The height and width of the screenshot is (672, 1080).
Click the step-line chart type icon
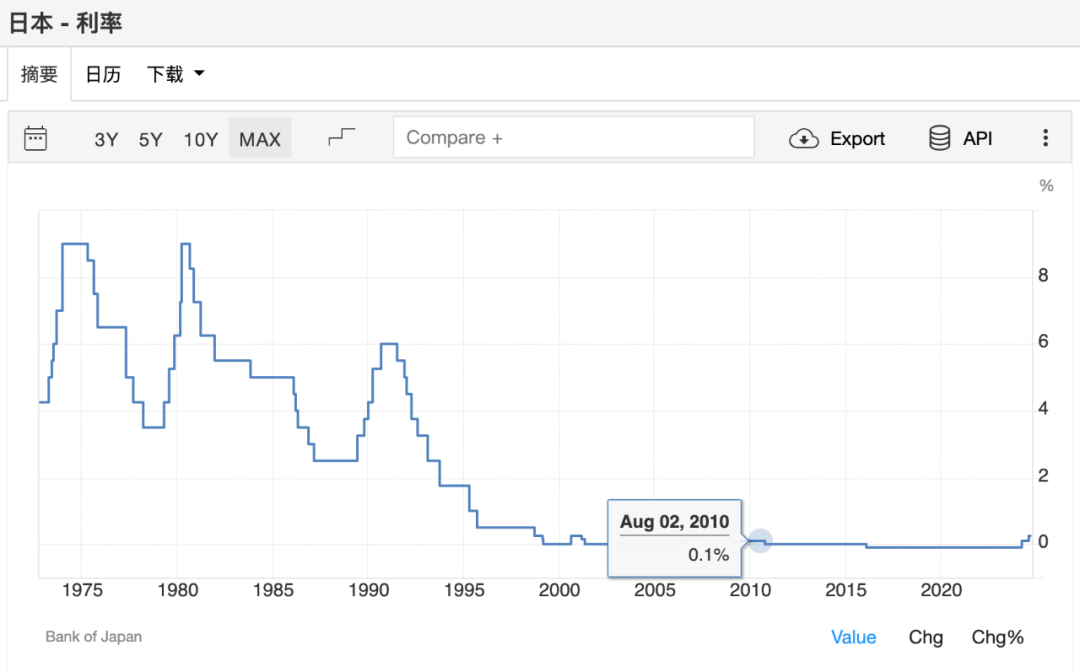[342, 138]
